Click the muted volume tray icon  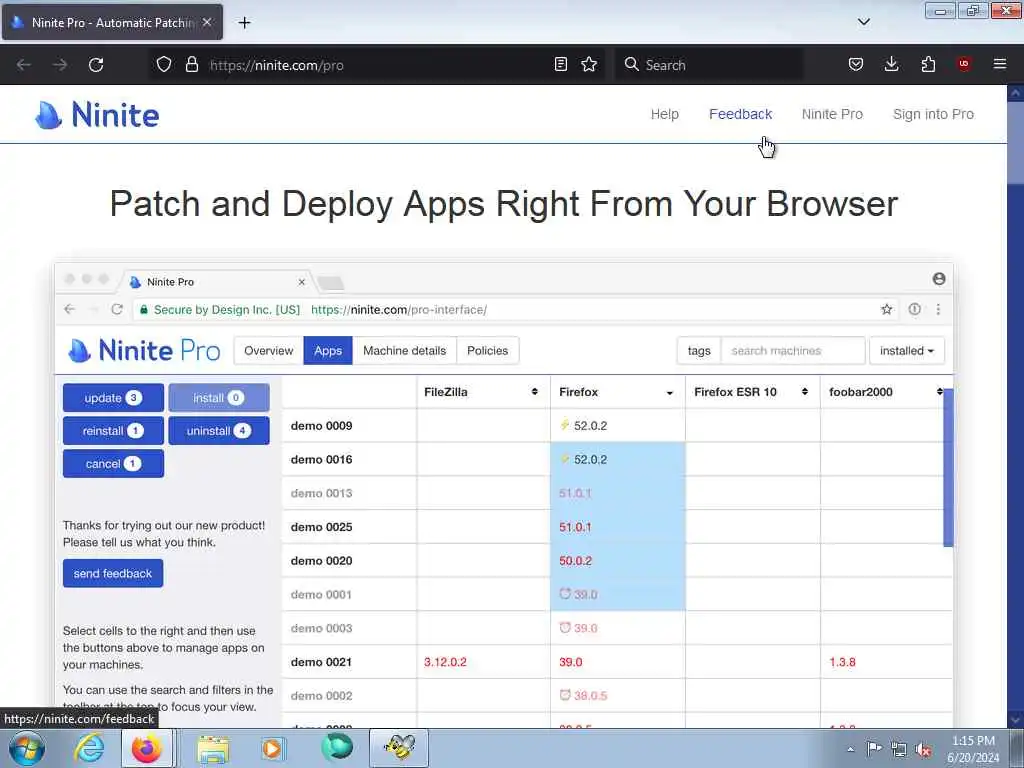923,749
